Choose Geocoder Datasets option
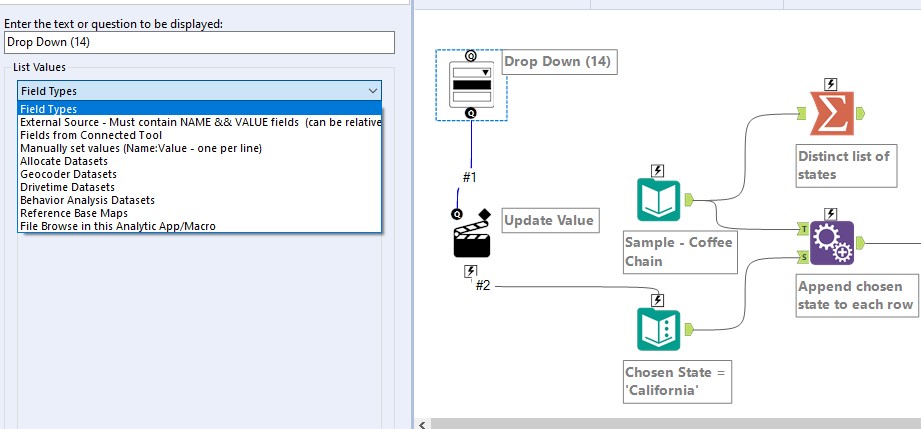The width and height of the screenshot is (921, 429). coord(200,174)
